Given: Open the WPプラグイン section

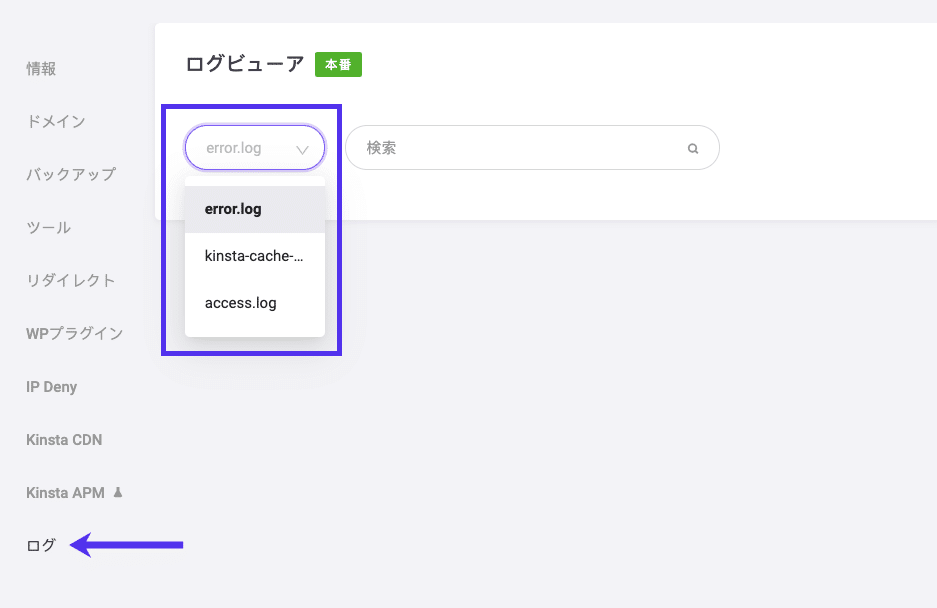Looking at the screenshot, I should point(73,333).
